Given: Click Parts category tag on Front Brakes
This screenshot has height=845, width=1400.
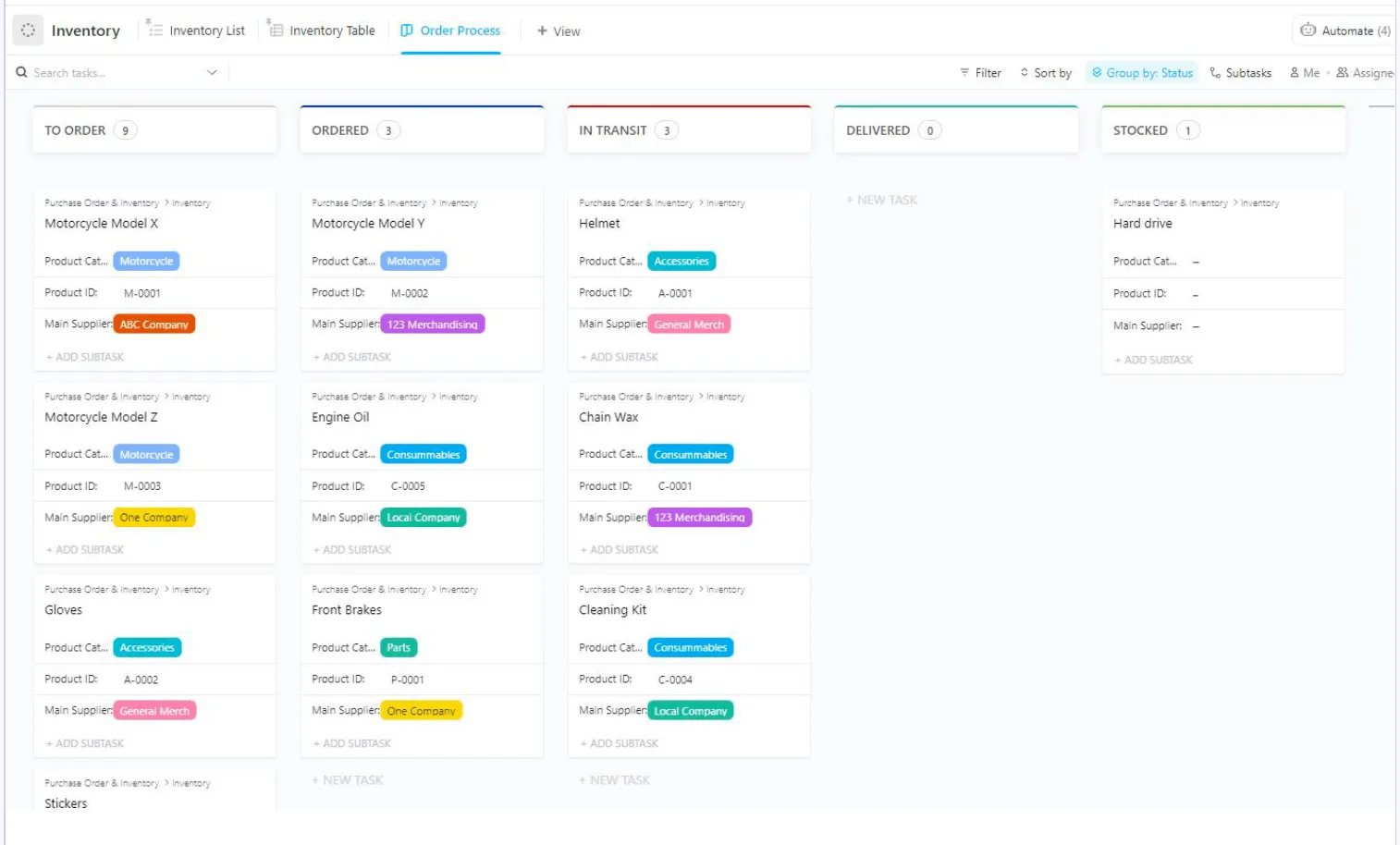Looking at the screenshot, I should [399, 648].
